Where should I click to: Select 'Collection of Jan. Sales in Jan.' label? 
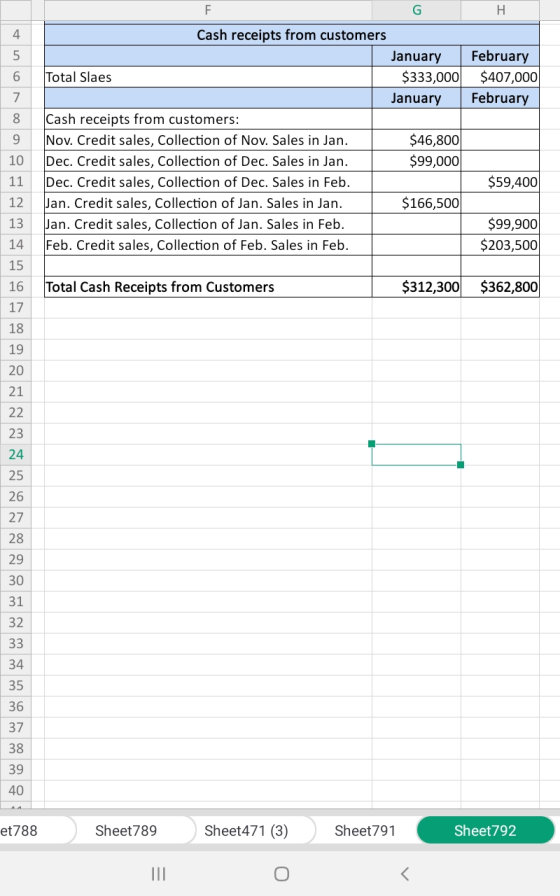(x=208, y=203)
